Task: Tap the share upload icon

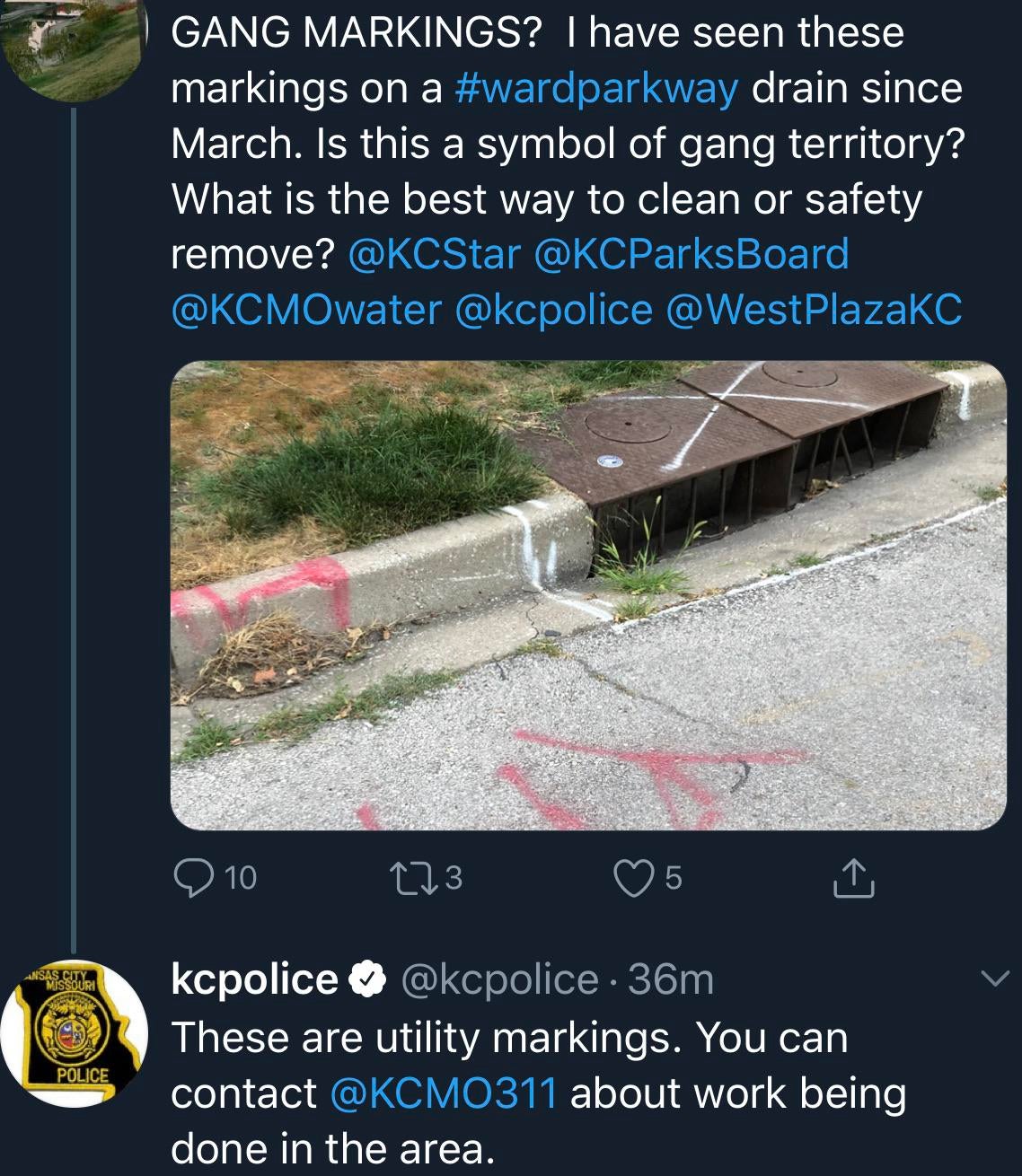Action: [853, 879]
